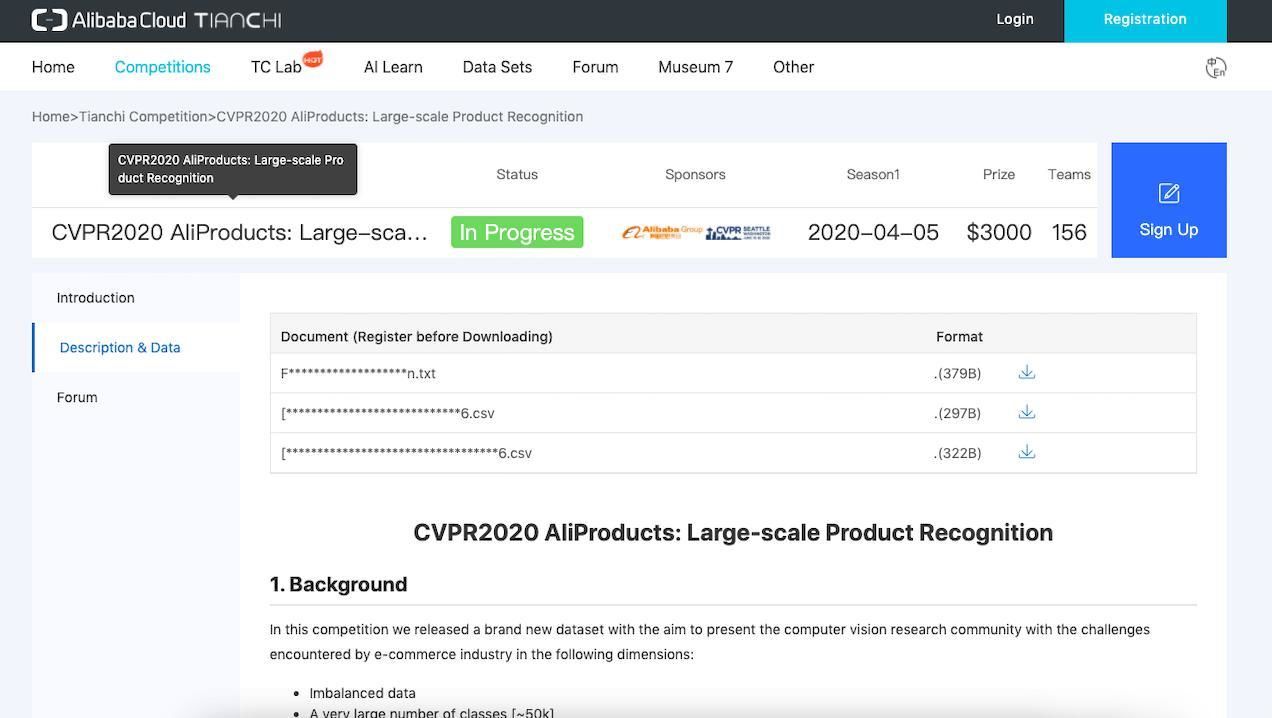
Task: Click the Status column label
Action: click(x=517, y=174)
